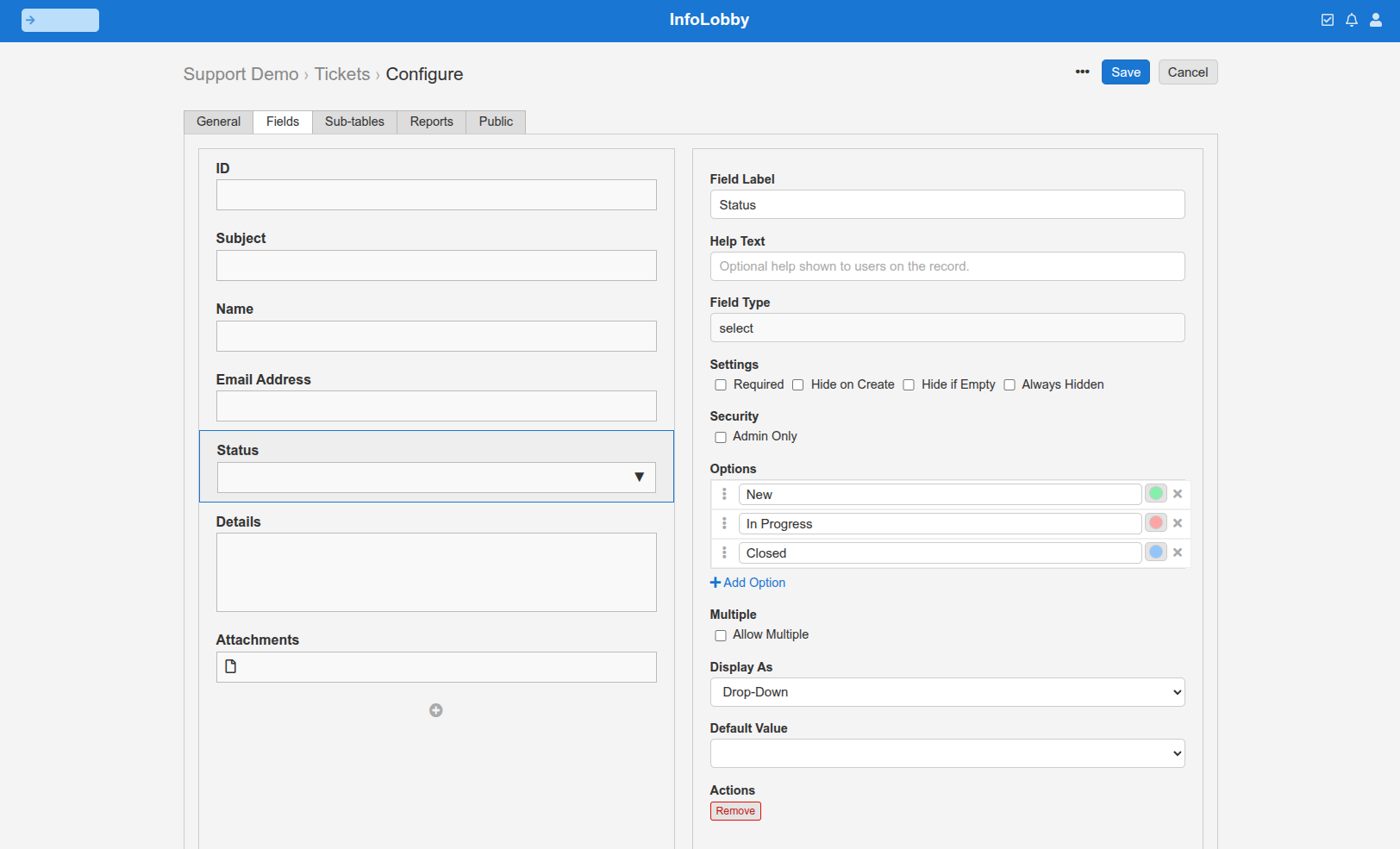Delete the In Progress option with its X
1400x849 pixels.
tap(1178, 523)
